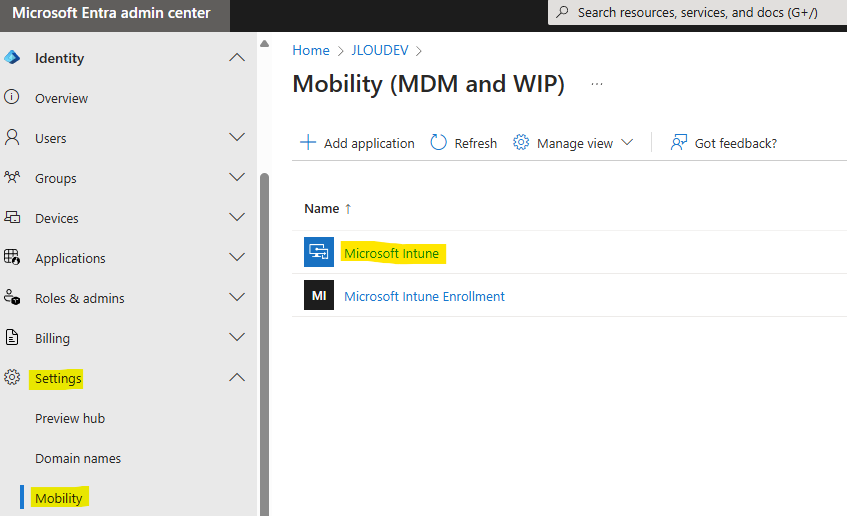Click the Applications grid icon
This screenshot has width=847, height=516.
coord(12,257)
